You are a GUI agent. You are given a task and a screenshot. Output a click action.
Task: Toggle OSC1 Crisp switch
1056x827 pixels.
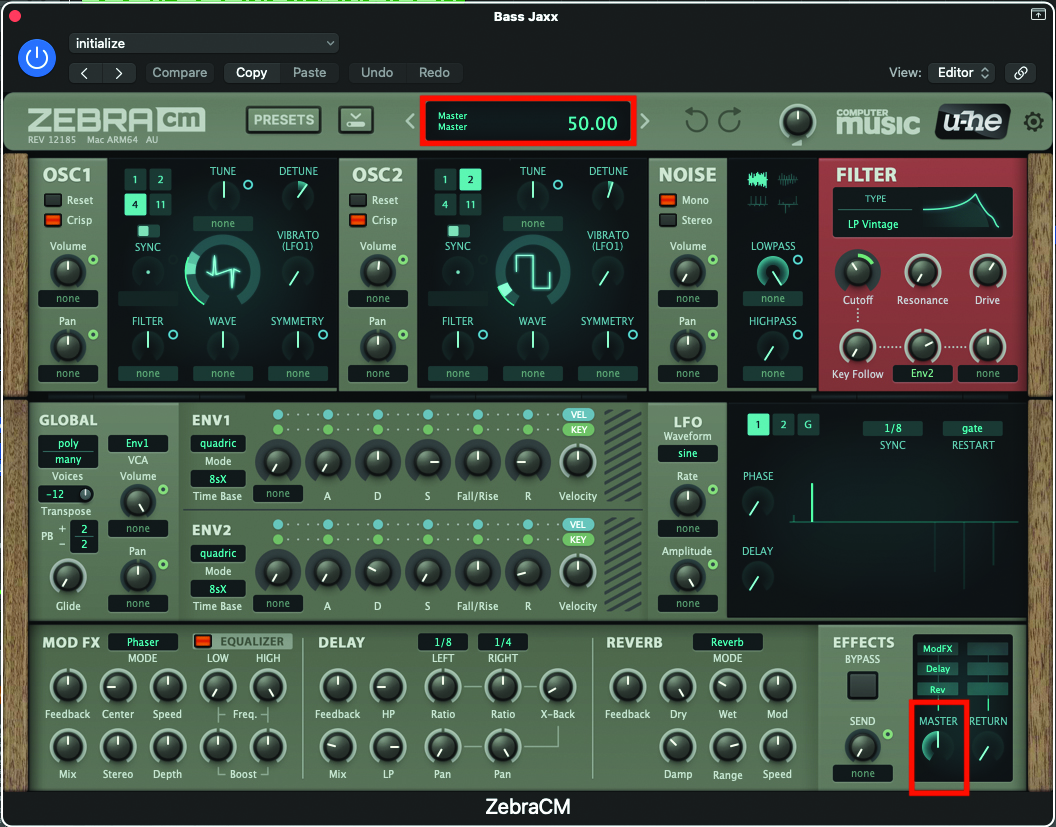coord(53,220)
